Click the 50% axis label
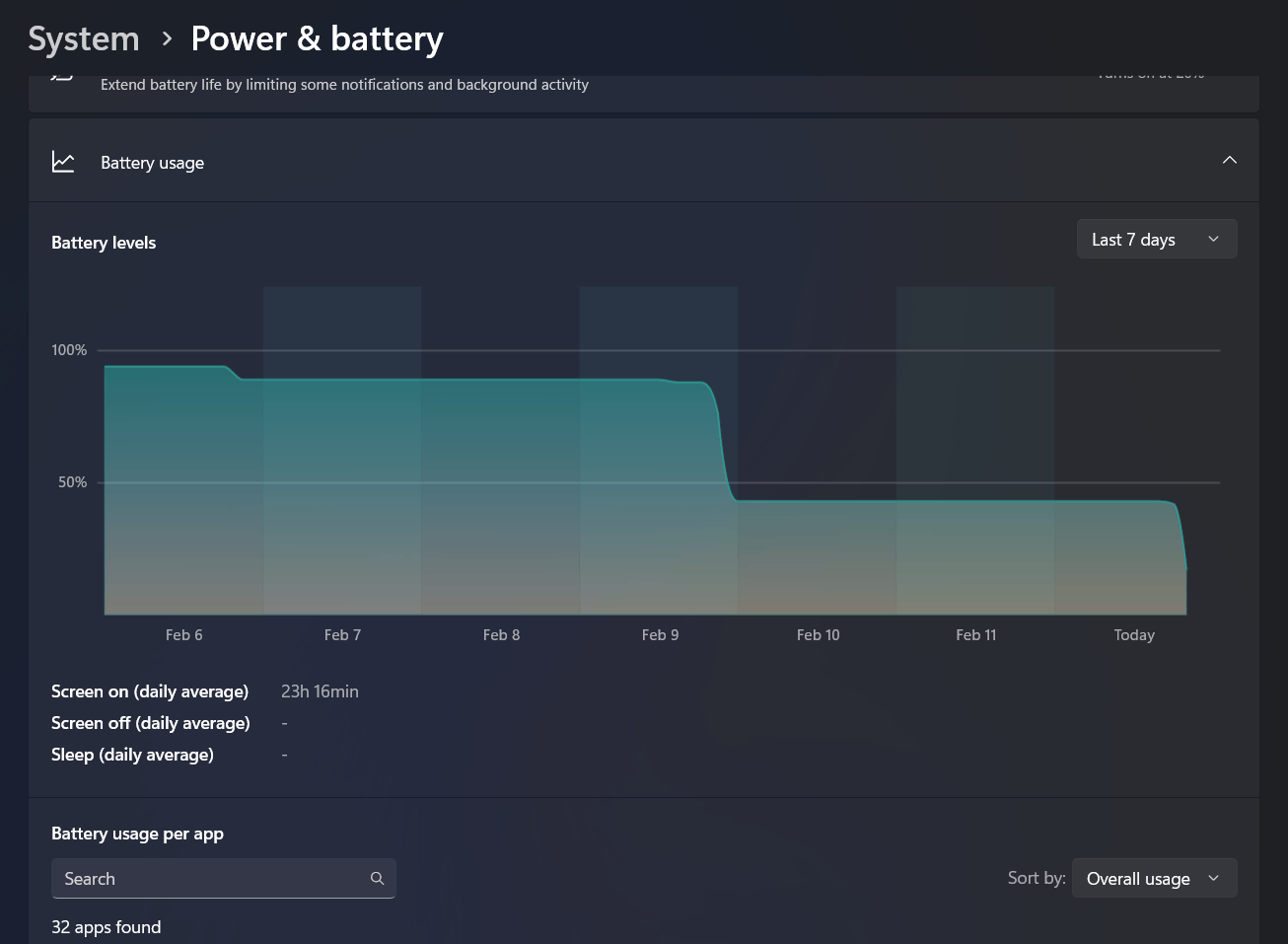Viewport: 1288px width, 944px height. [72, 482]
